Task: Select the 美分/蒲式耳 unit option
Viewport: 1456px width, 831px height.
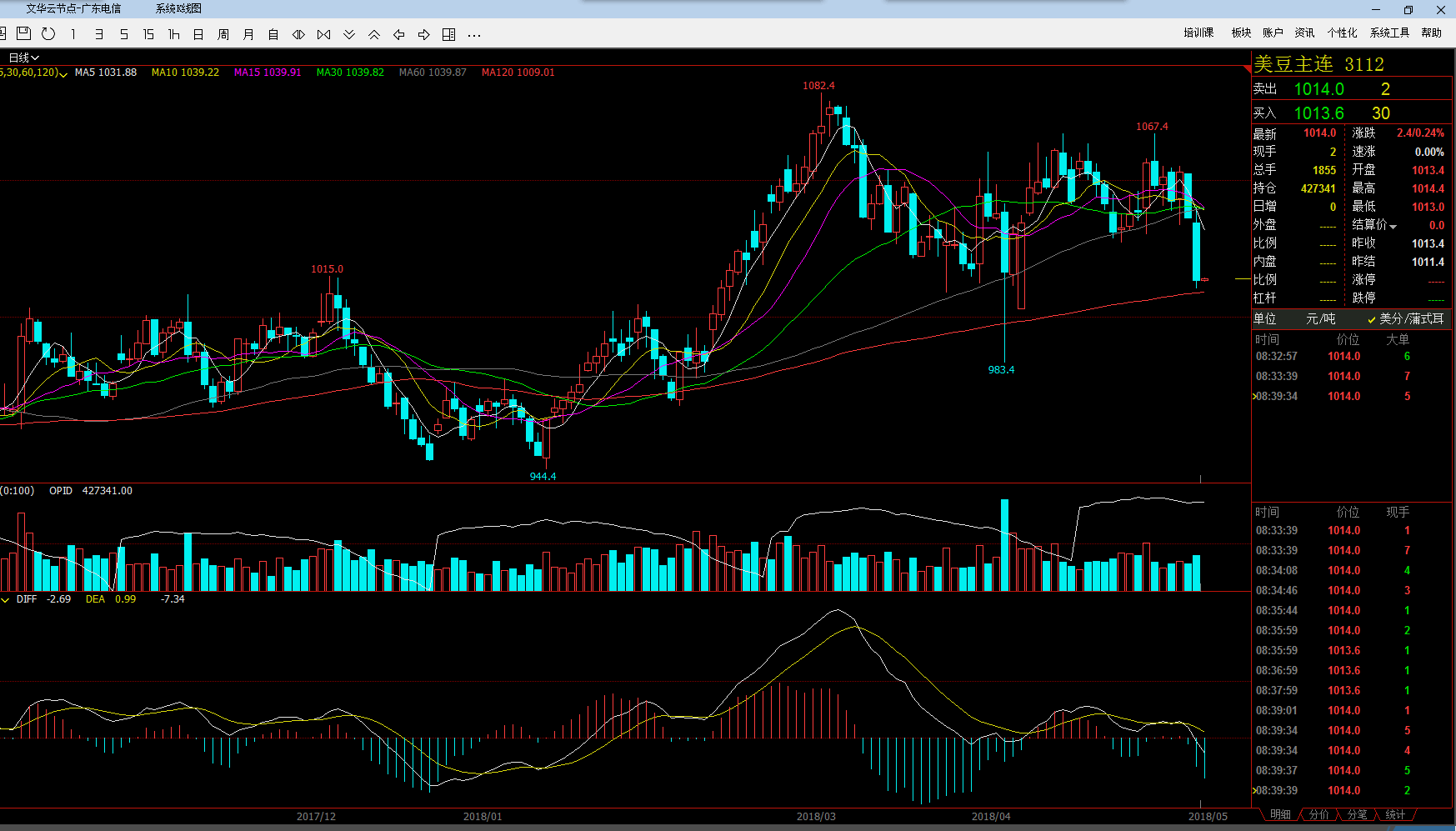Action: [1410, 318]
